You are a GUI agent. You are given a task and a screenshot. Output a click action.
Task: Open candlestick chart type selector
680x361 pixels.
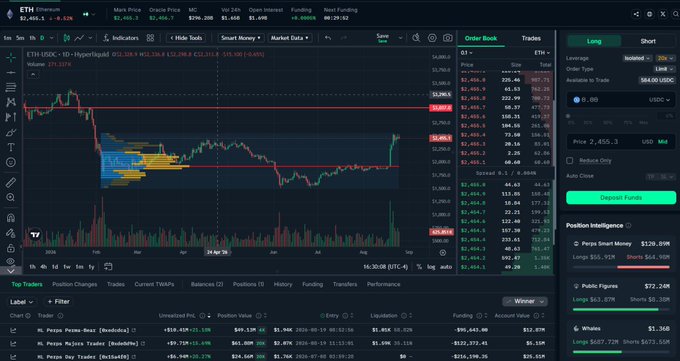(66, 38)
